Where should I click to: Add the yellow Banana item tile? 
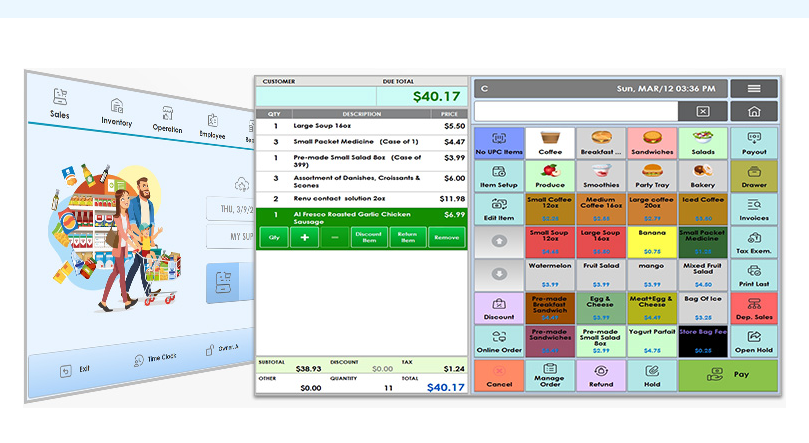652,242
